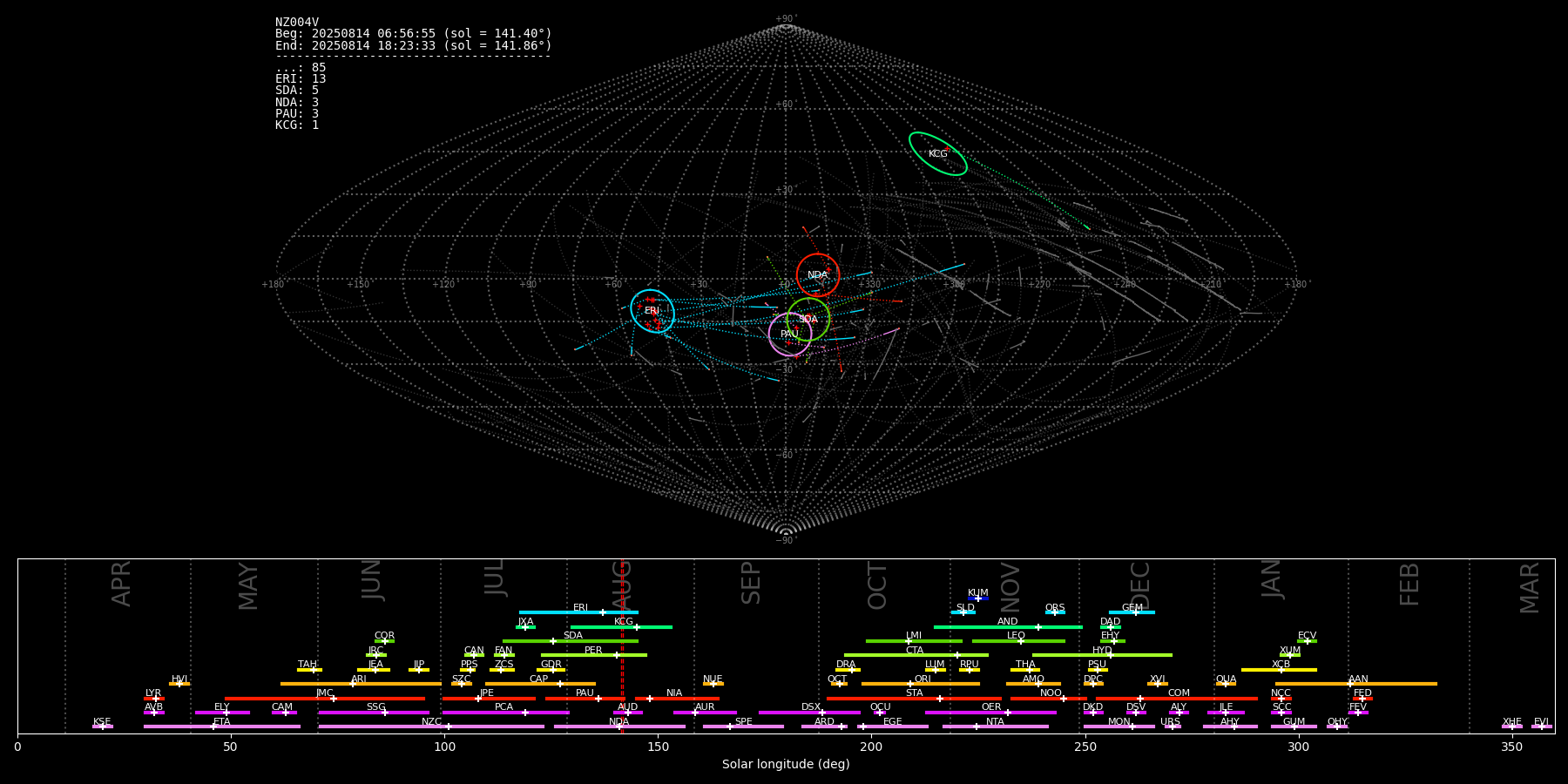Select the 'Beg: 20250814 06:56:55' line
The width and height of the screenshot is (1568, 784).
(x=414, y=34)
